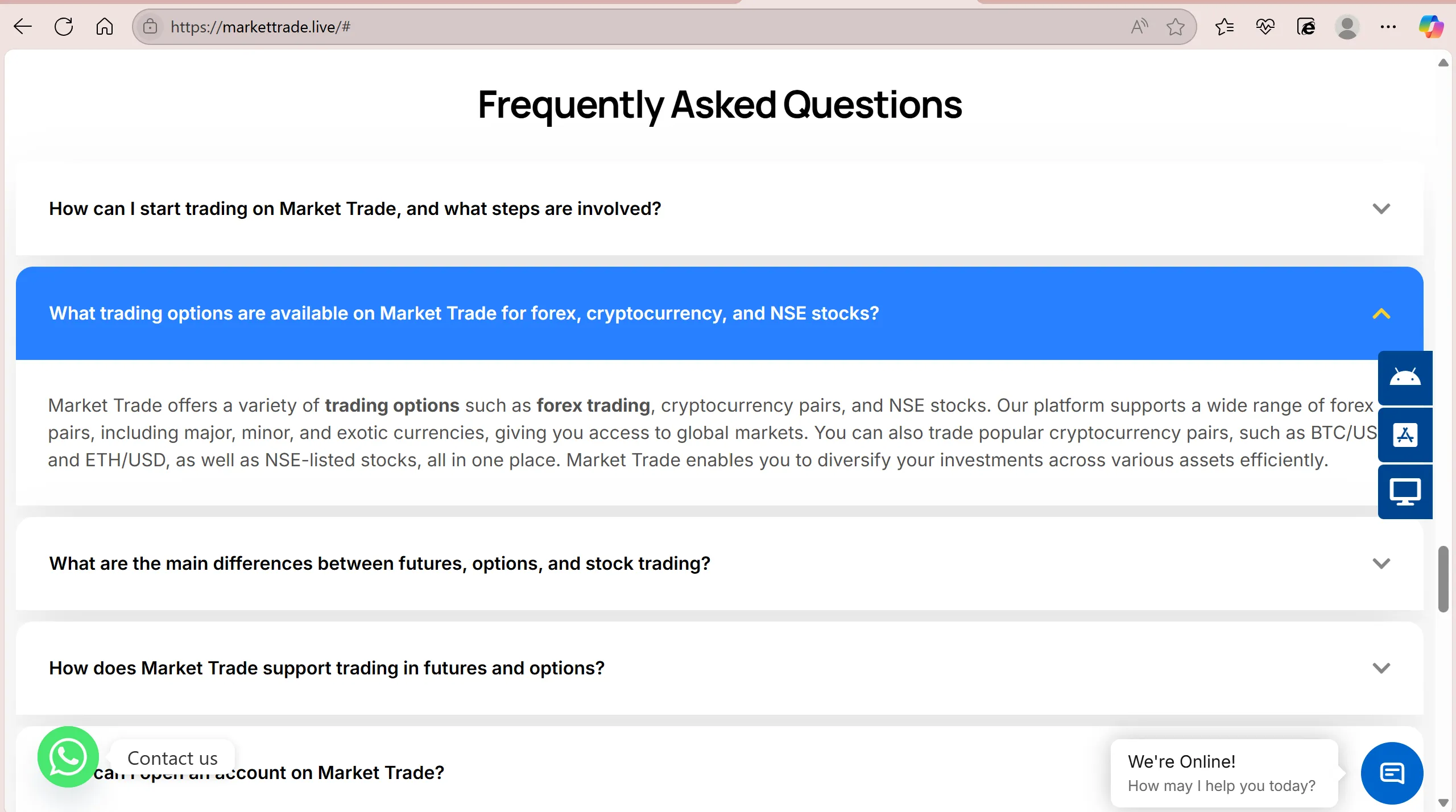
Task: Reload the page with the refresh button
Action: [64, 27]
